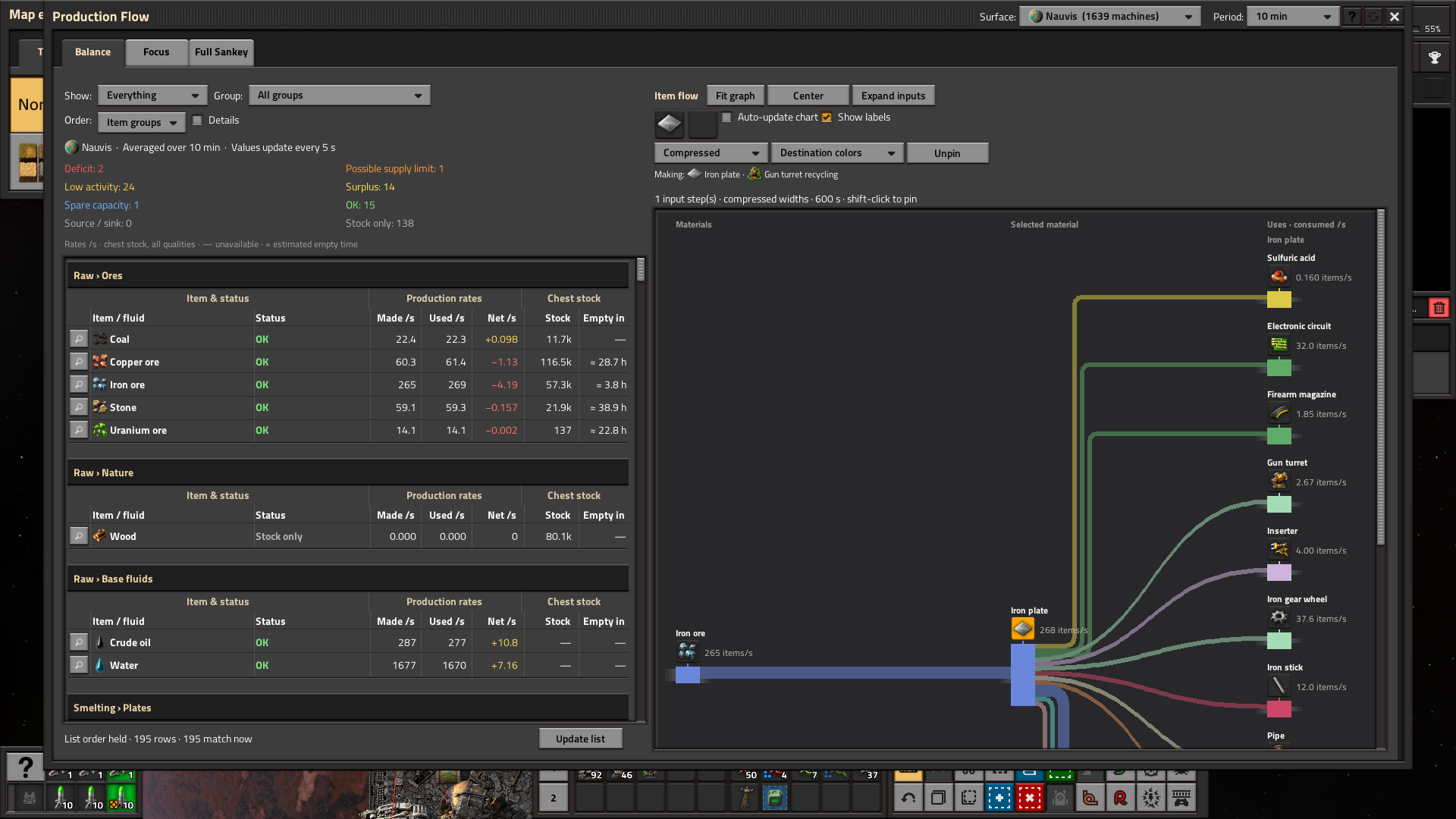This screenshot has height=819, width=1456.
Task: Click the magnifier icon beside Stone
Action: pyautogui.click(x=79, y=407)
